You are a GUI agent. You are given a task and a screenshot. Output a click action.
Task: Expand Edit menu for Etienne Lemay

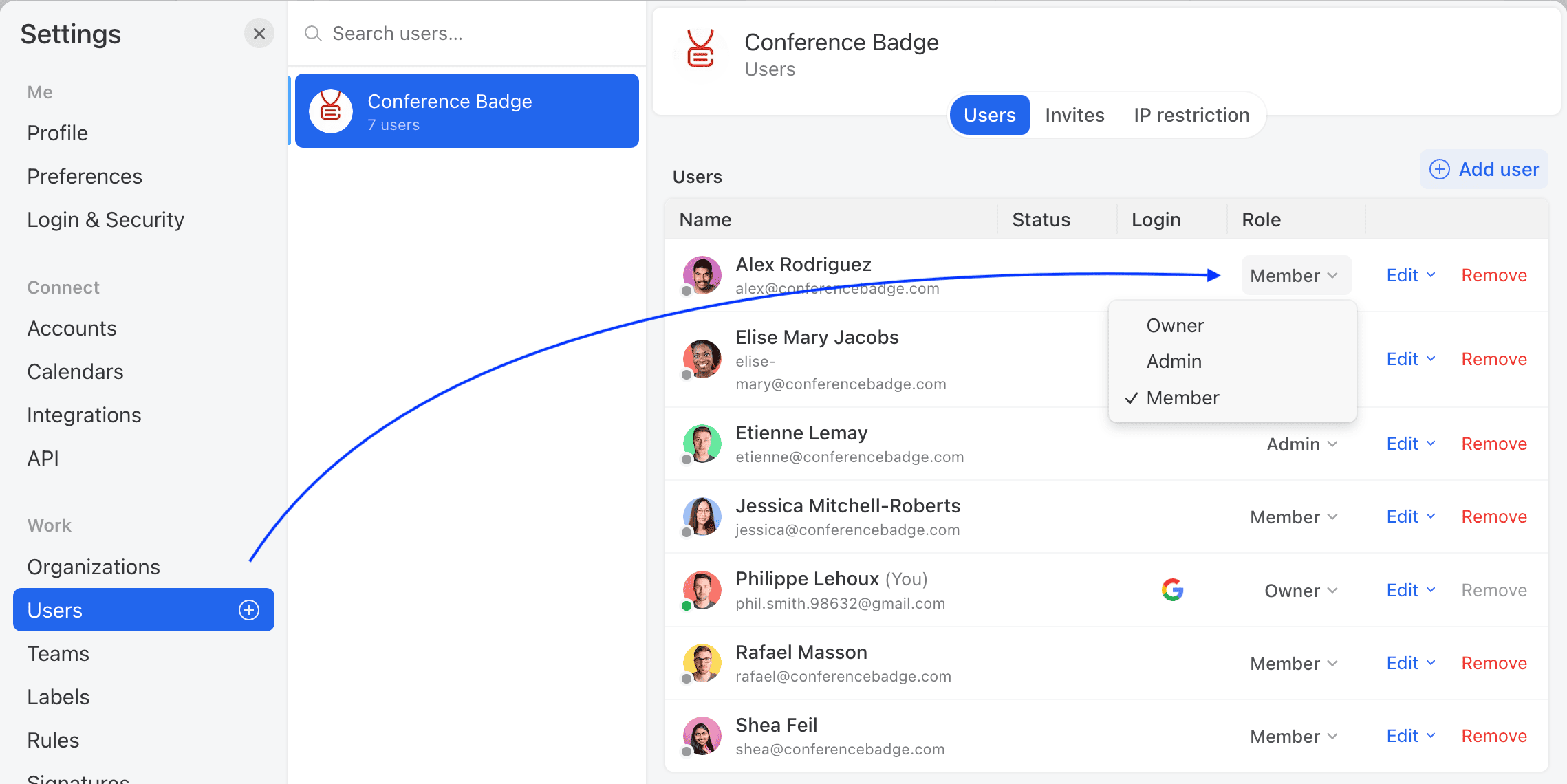click(1411, 444)
